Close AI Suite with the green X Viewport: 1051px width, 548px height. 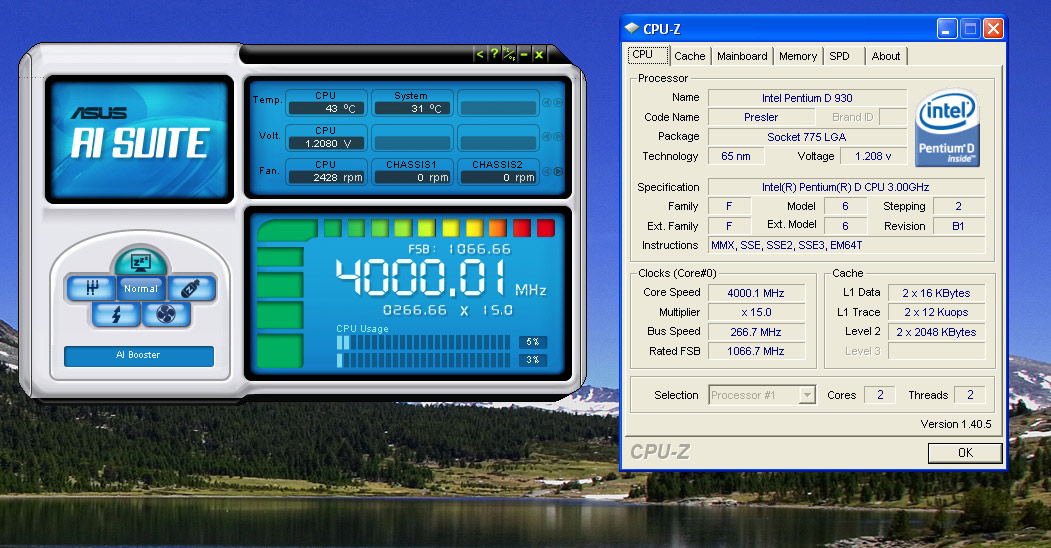click(x=539, y=54)
